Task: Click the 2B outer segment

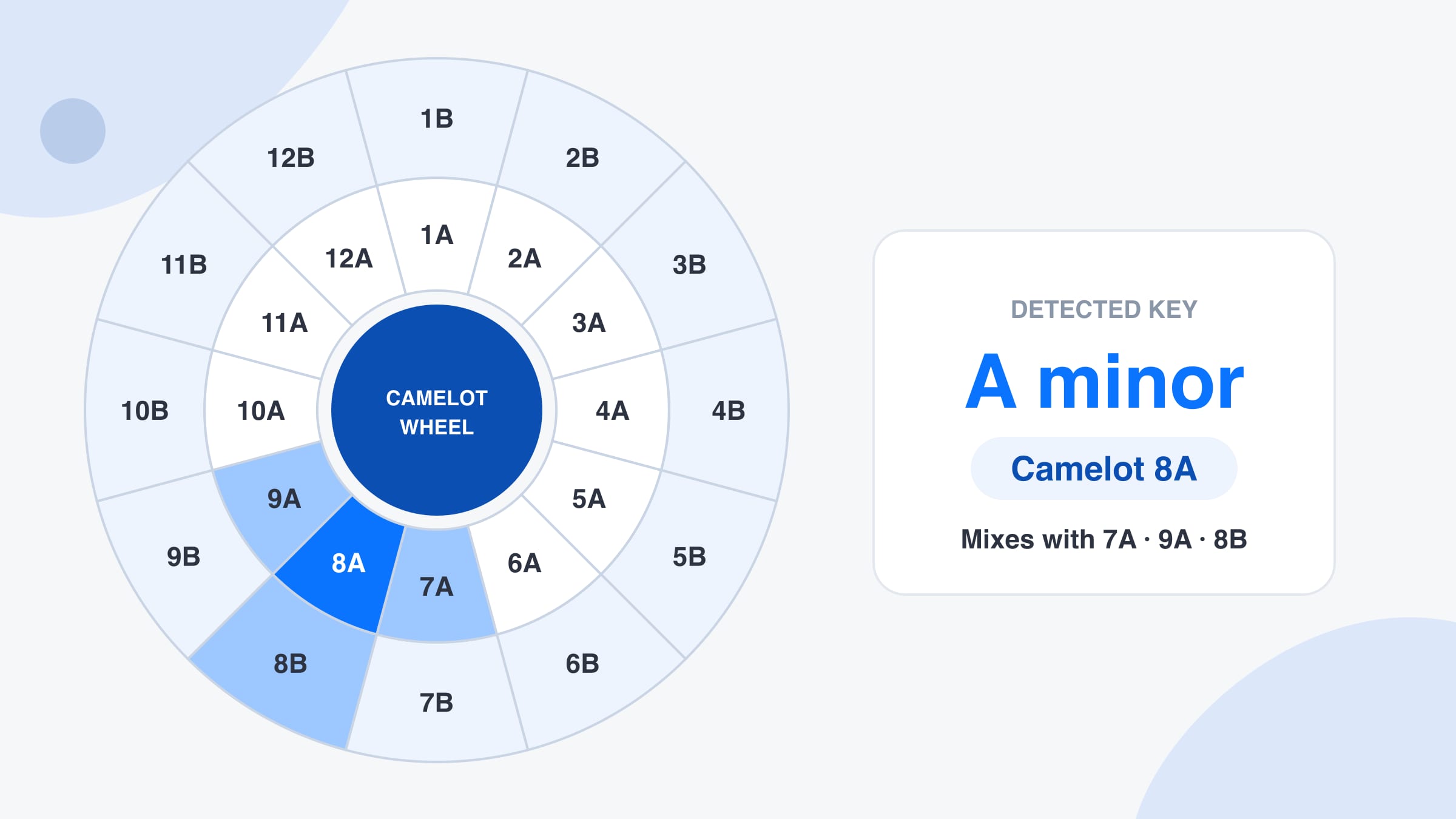Action: pos(582,158)
